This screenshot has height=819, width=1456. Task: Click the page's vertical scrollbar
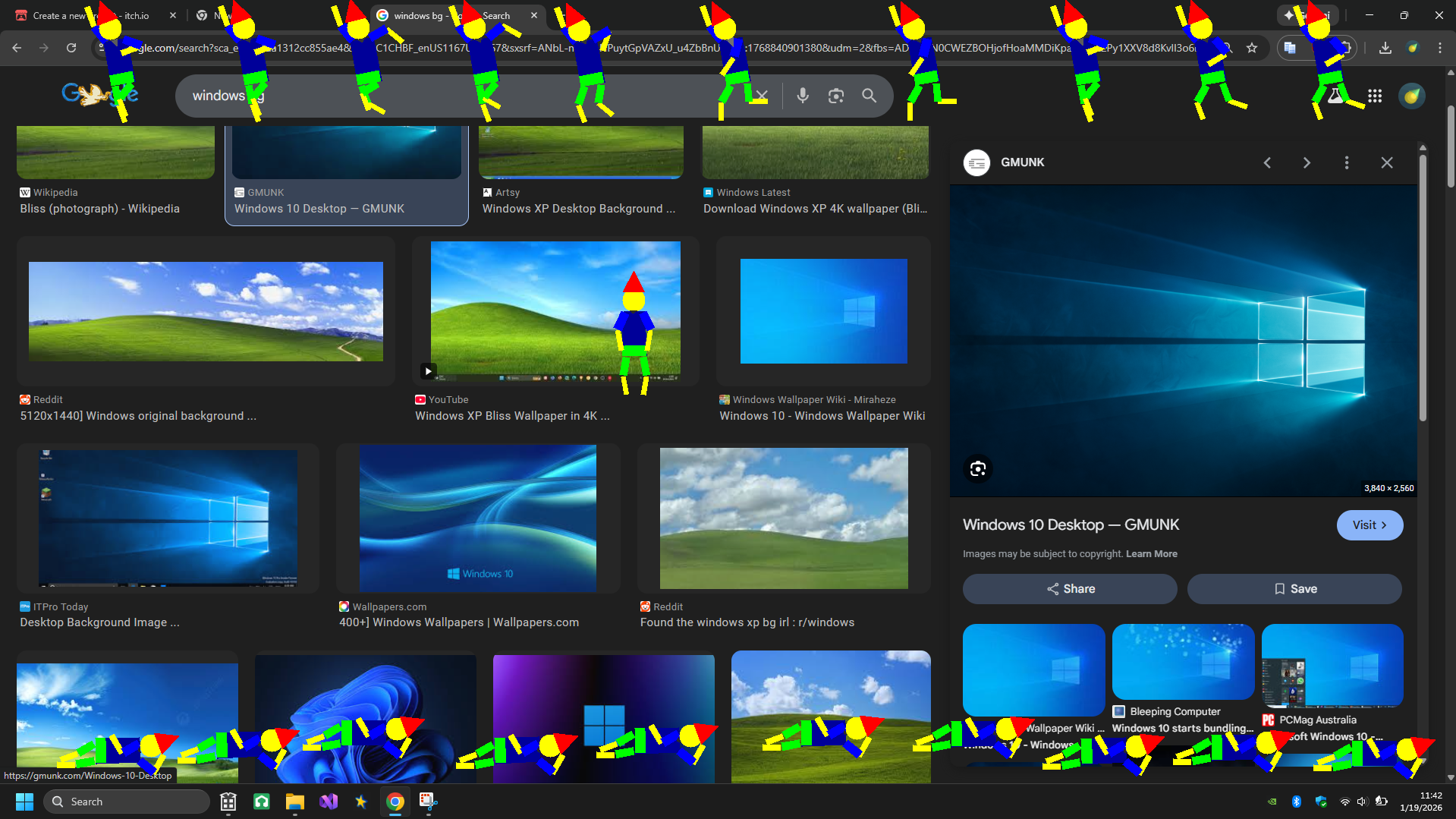[1450, 147]
